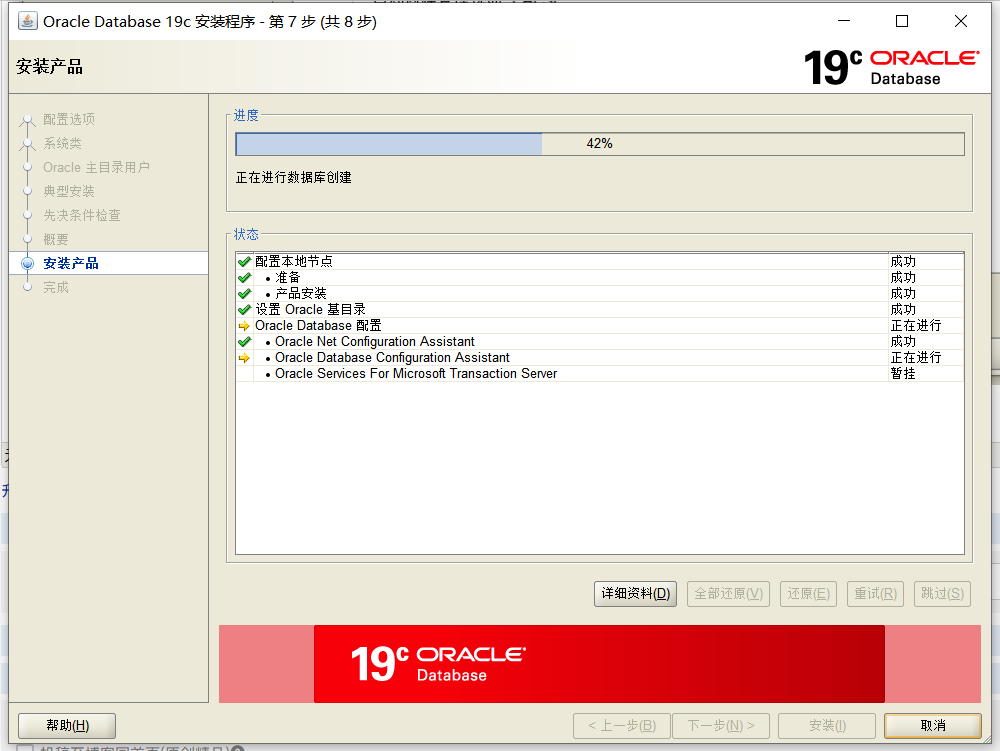Select the 概要 step in sidebar
Image resolution: width=1000 pixels, height=751 pixels.
[x=55, y=239]
